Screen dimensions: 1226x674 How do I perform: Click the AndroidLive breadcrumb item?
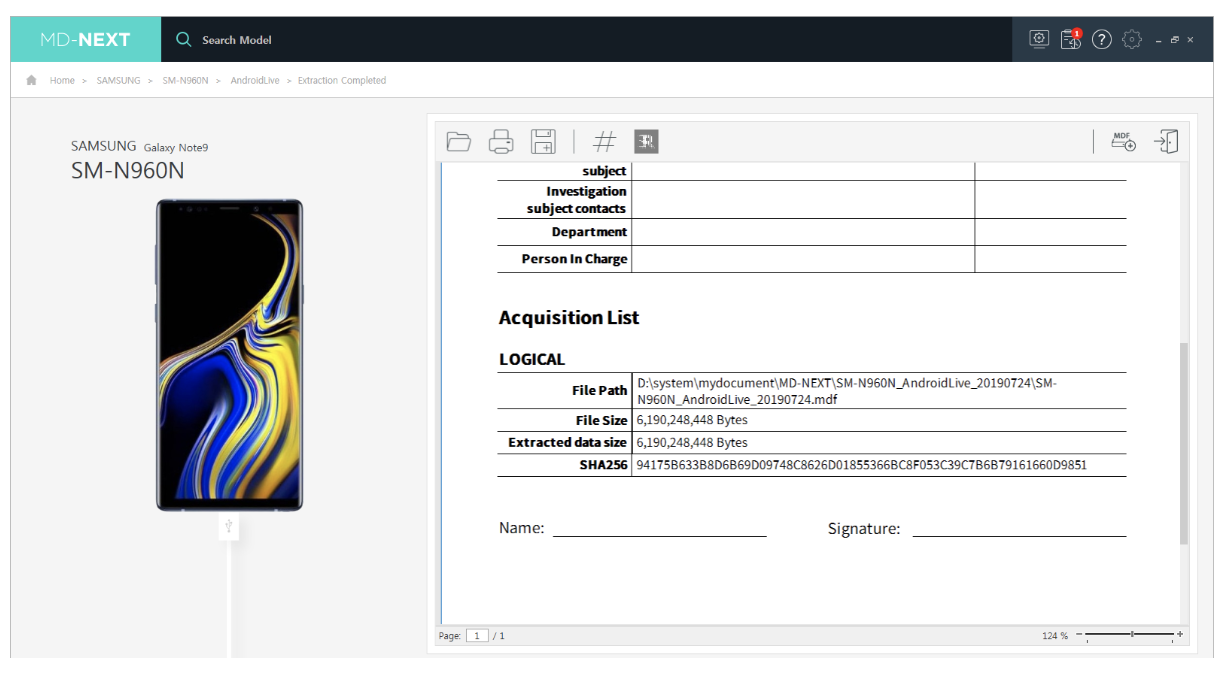(255, 81)
